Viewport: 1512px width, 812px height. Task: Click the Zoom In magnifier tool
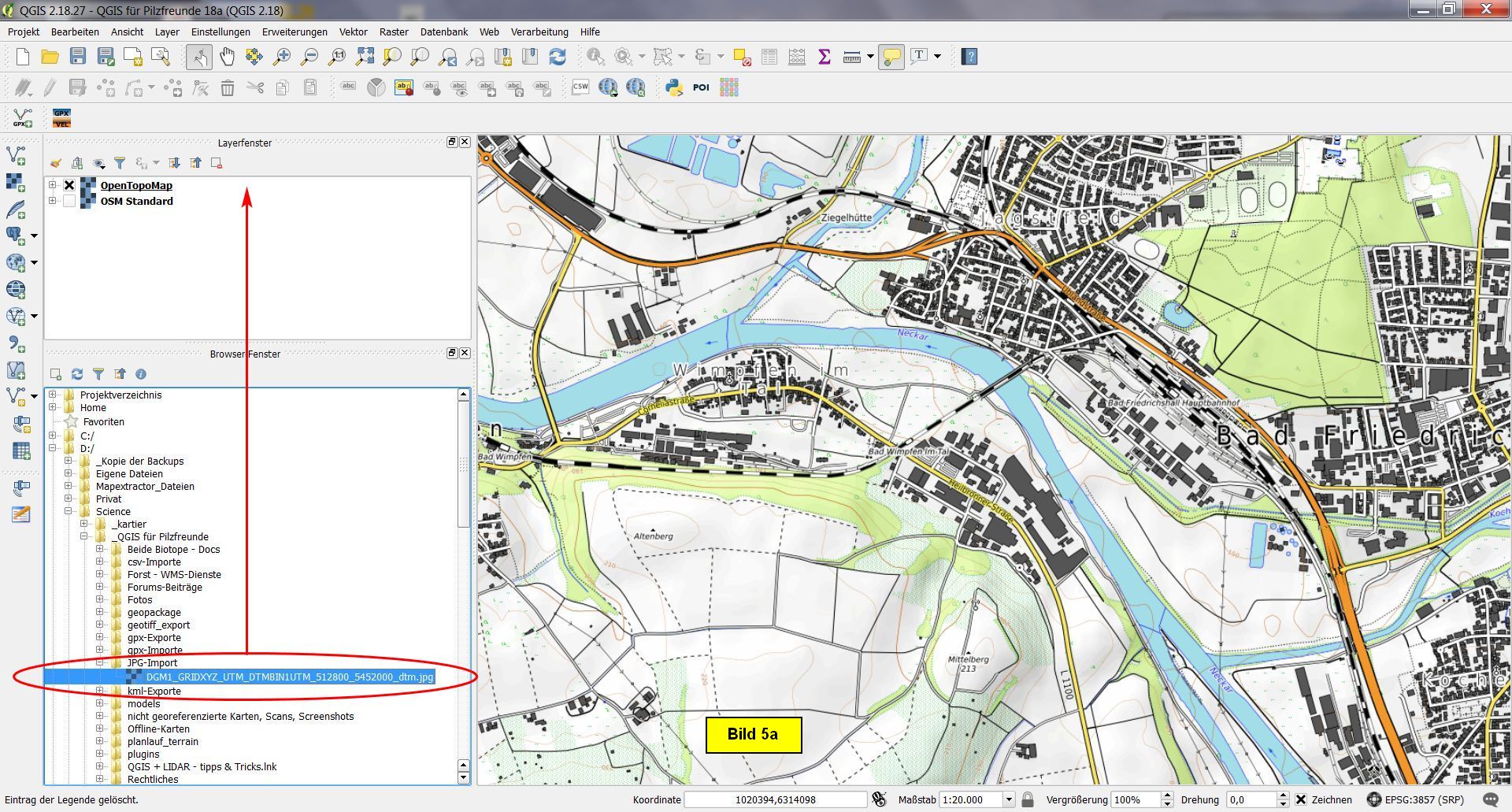point(281,57)
